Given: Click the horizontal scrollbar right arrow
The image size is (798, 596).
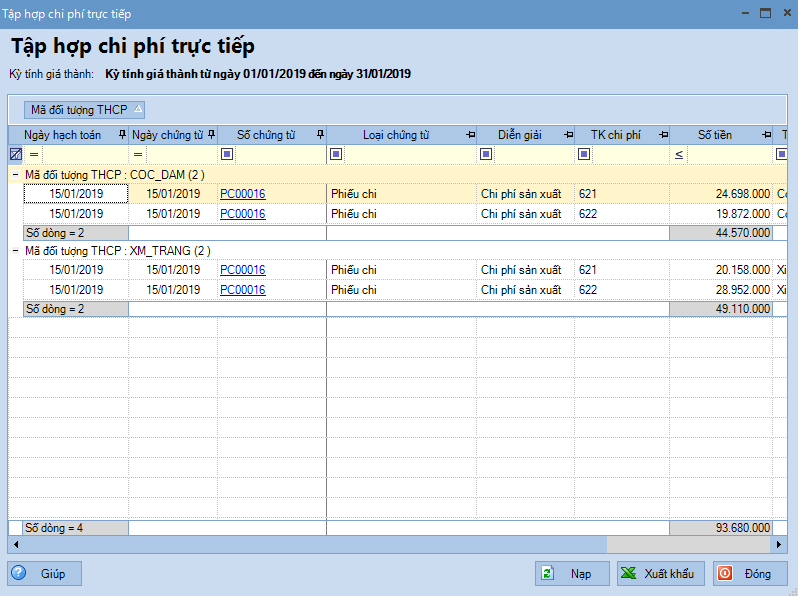Looking at the screenshot, I should pyautogui.click(x=781, y=545).
